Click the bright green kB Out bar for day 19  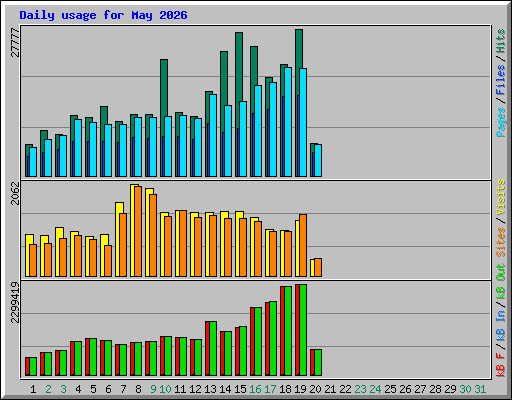click(303, 330)
